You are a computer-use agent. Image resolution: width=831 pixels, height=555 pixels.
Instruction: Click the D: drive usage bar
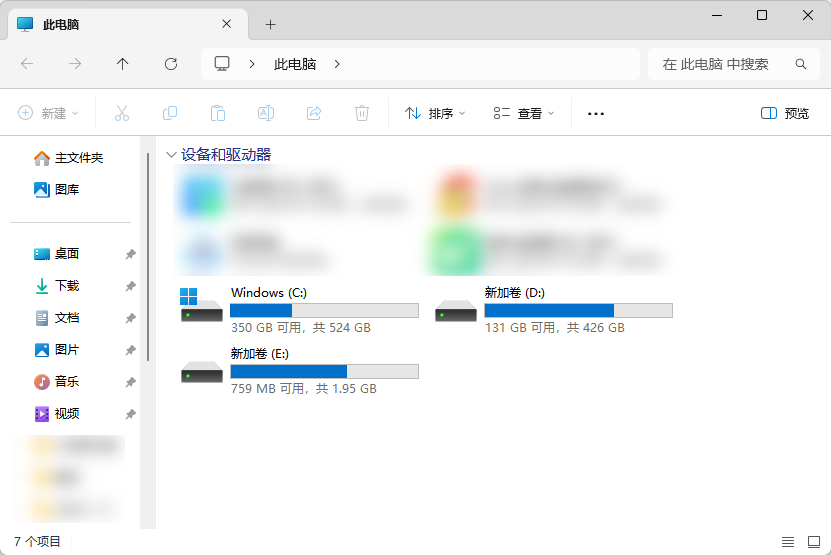tap(578, 311)
